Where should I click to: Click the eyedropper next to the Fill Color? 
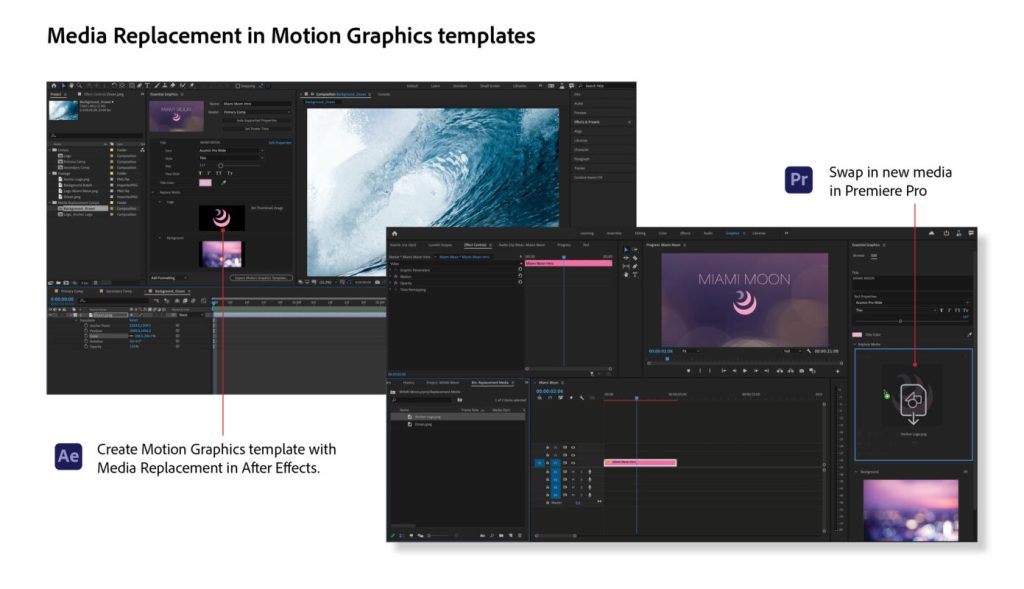coord(224,183)
